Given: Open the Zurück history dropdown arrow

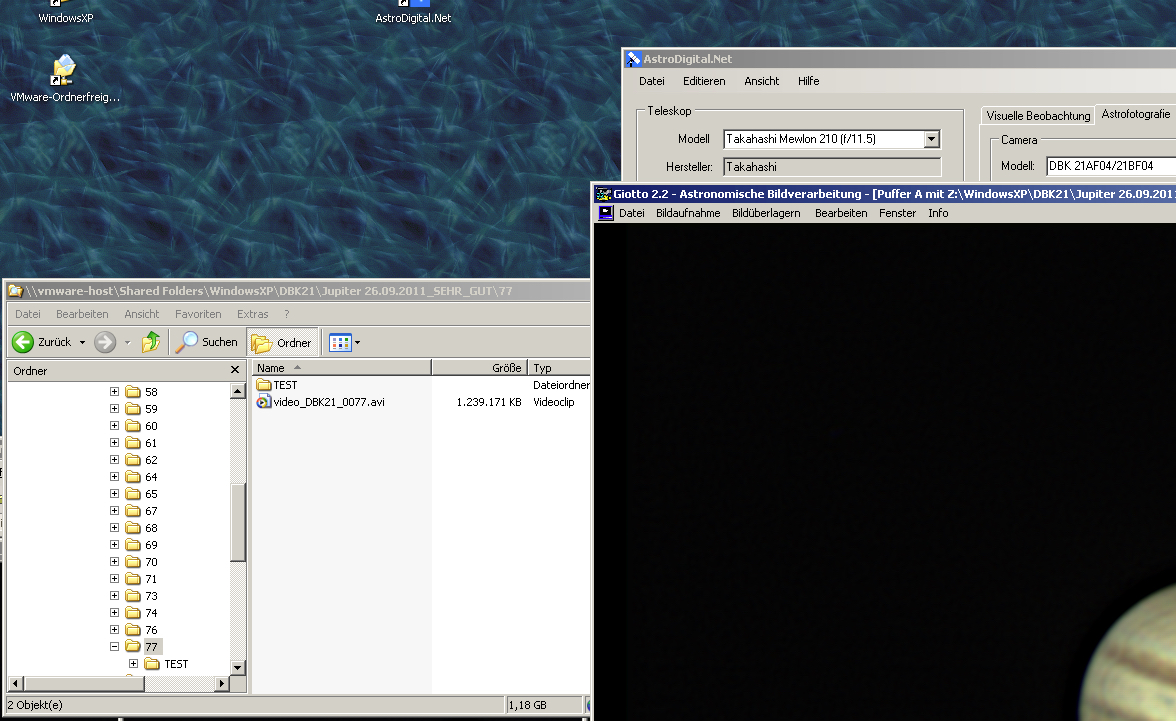Looking at the screenshot, I should [82, 343].
